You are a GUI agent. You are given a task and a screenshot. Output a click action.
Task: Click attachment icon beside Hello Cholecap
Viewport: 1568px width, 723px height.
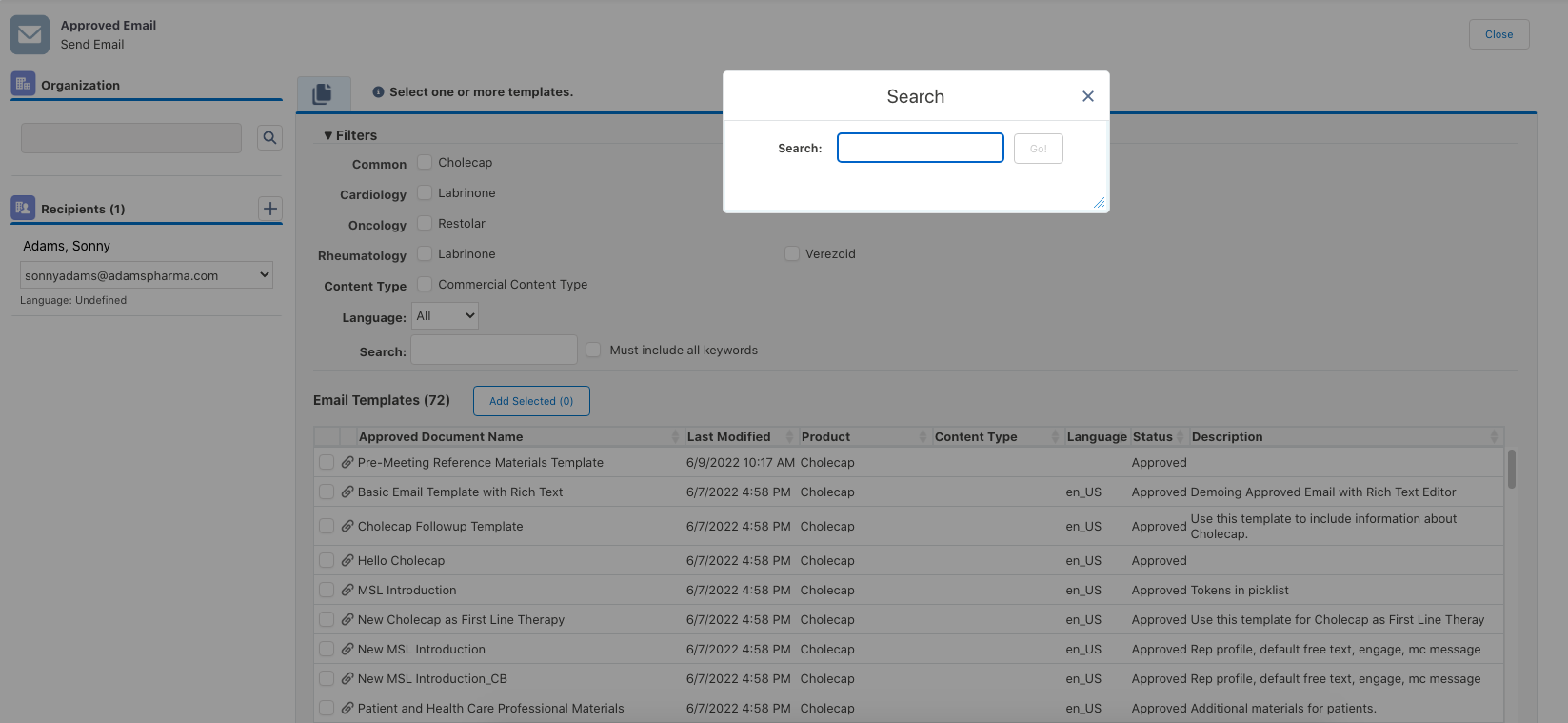(x=347, y=560)
